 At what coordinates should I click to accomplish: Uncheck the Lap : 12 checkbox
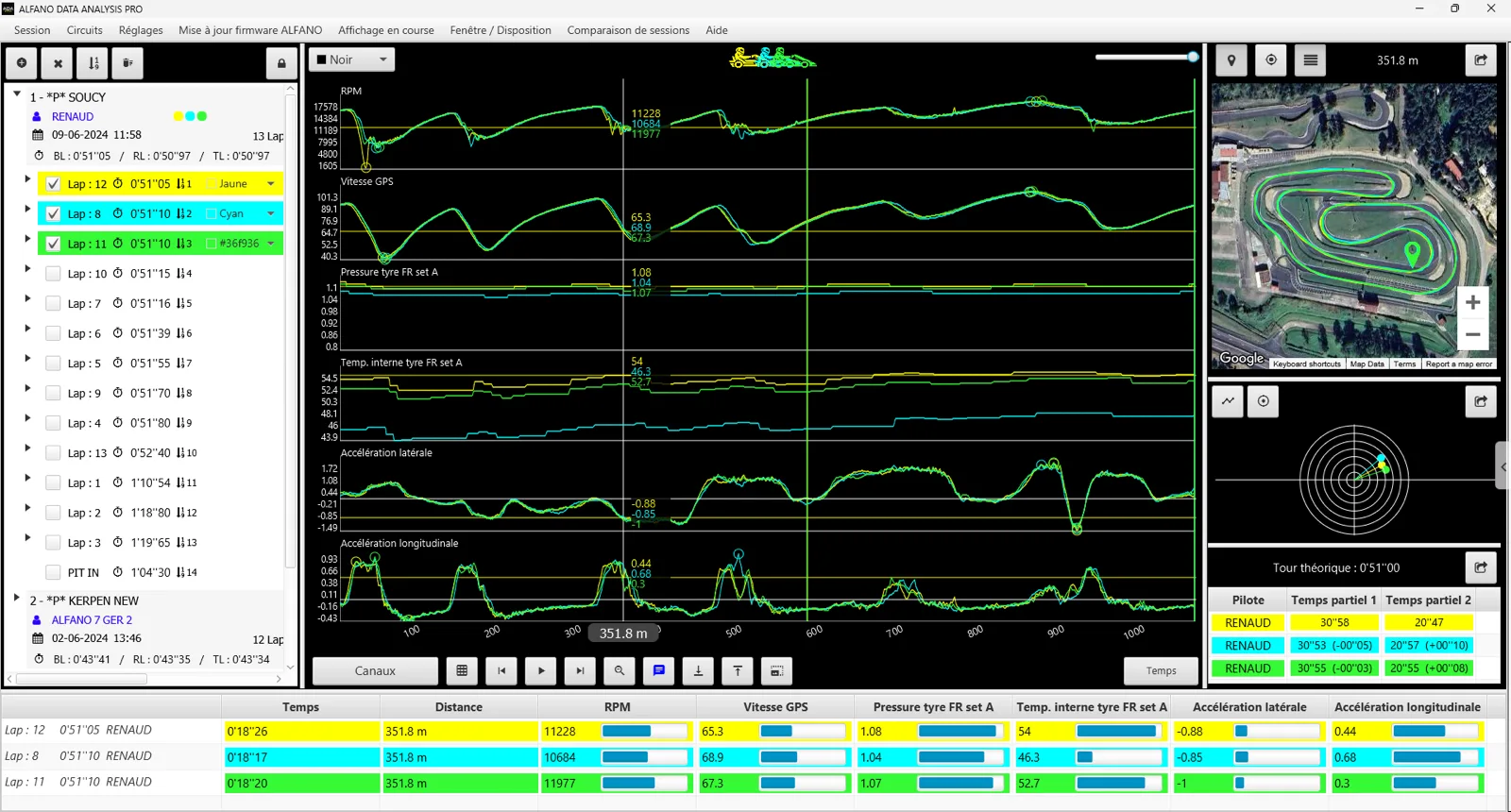[x=53, y=184]
